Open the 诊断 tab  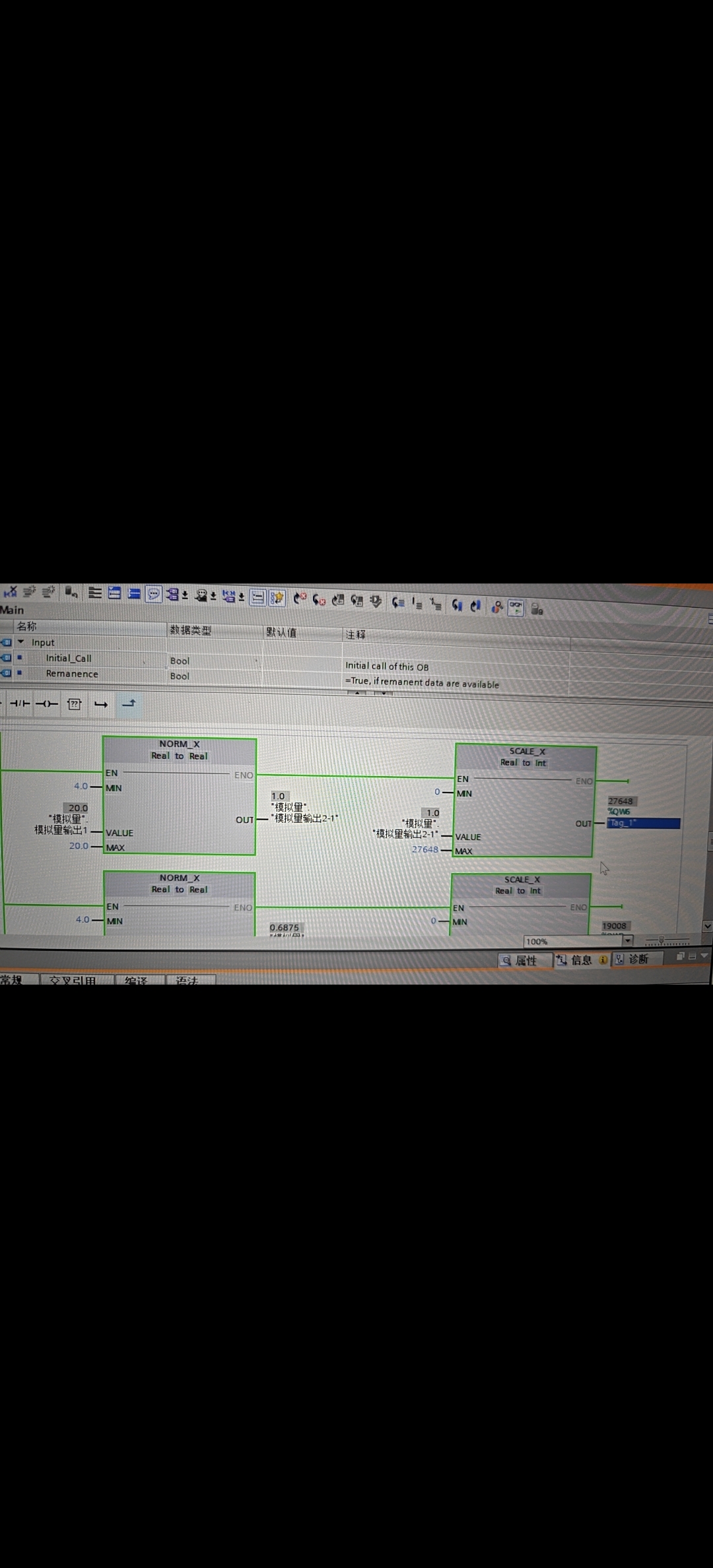coord(632,959)
